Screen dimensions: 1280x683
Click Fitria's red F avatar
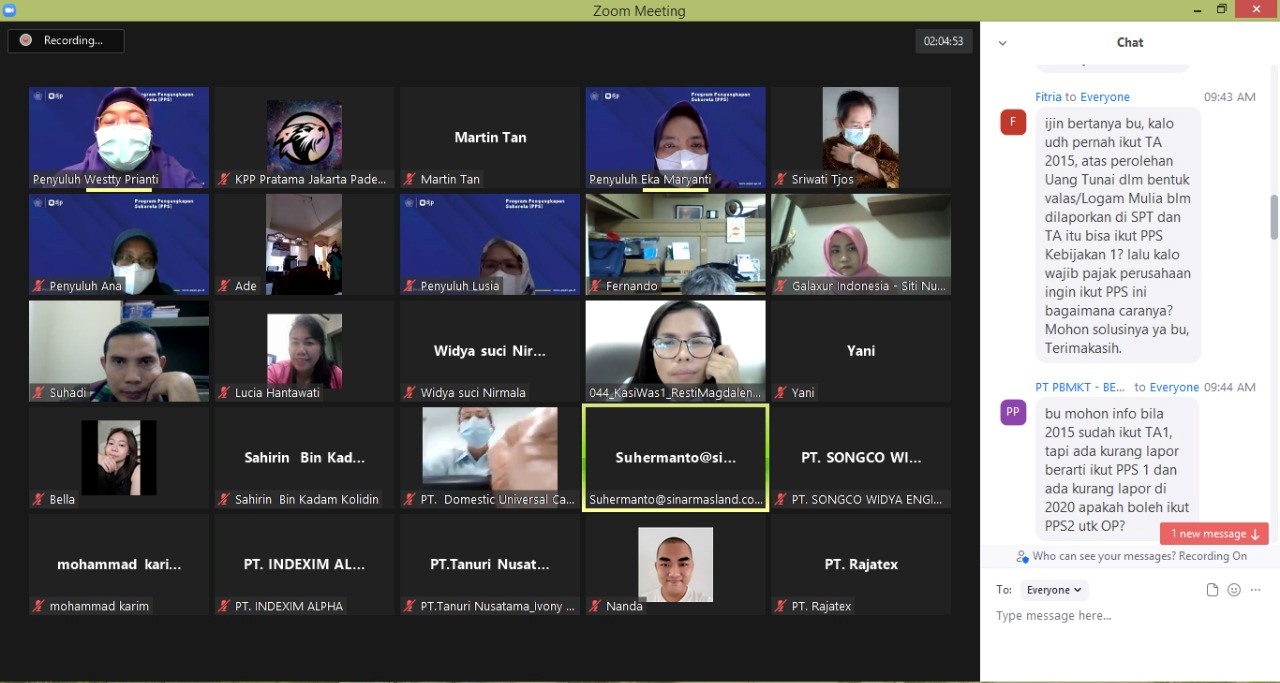coord(1013,122)
